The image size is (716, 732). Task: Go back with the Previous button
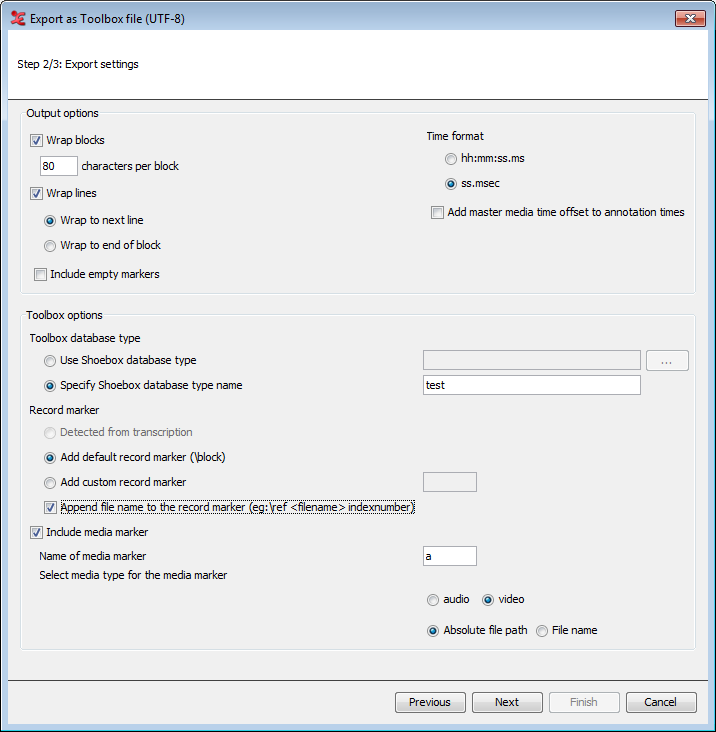click(x=430, y=702)
